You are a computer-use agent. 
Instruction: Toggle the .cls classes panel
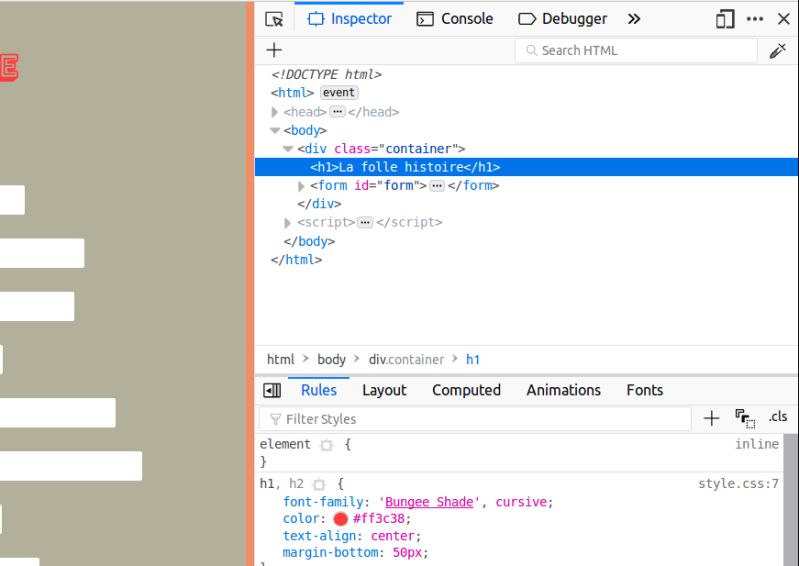tap(778, 417)
